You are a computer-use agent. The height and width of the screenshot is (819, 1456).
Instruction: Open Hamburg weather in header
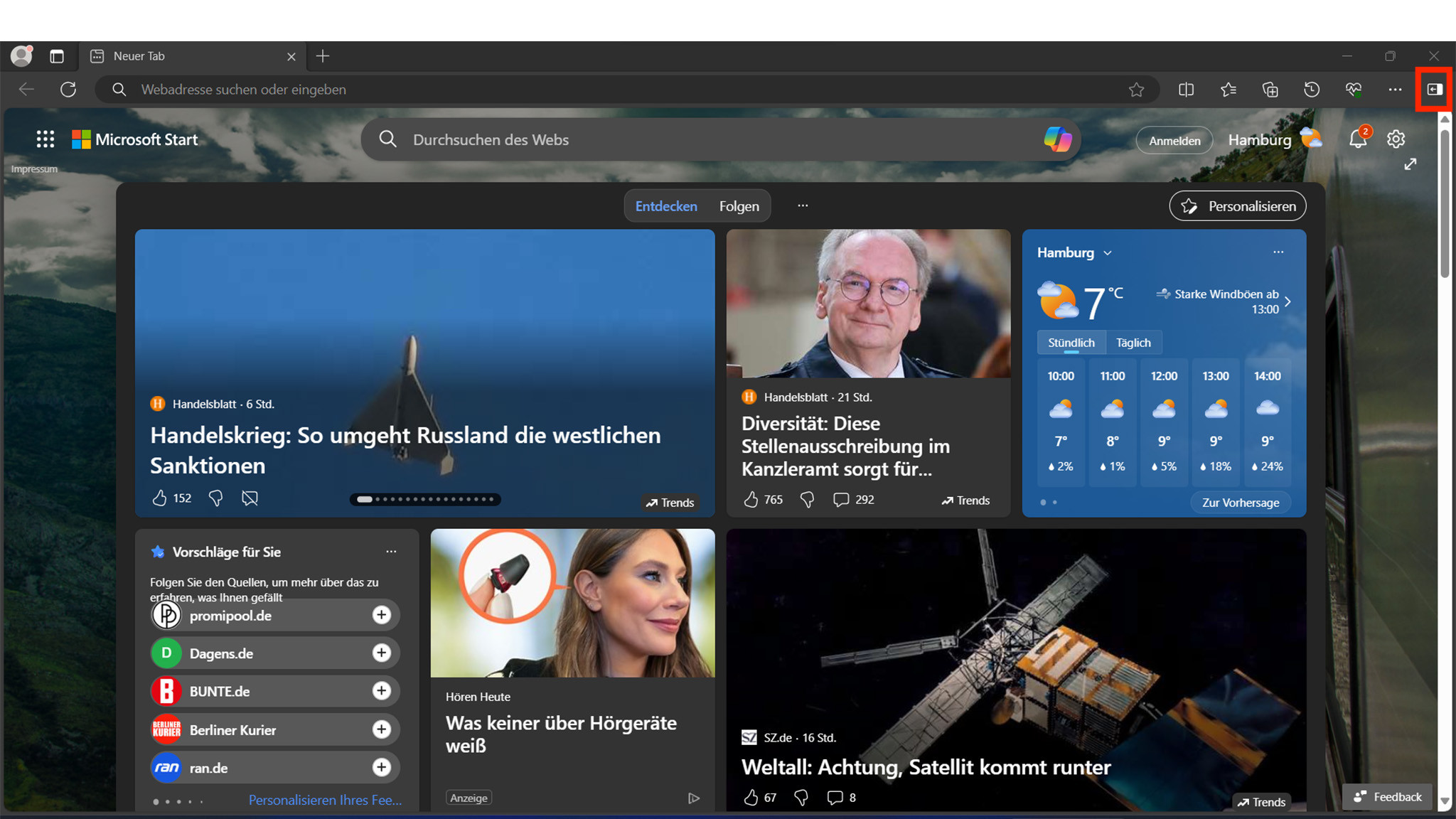1275,139
